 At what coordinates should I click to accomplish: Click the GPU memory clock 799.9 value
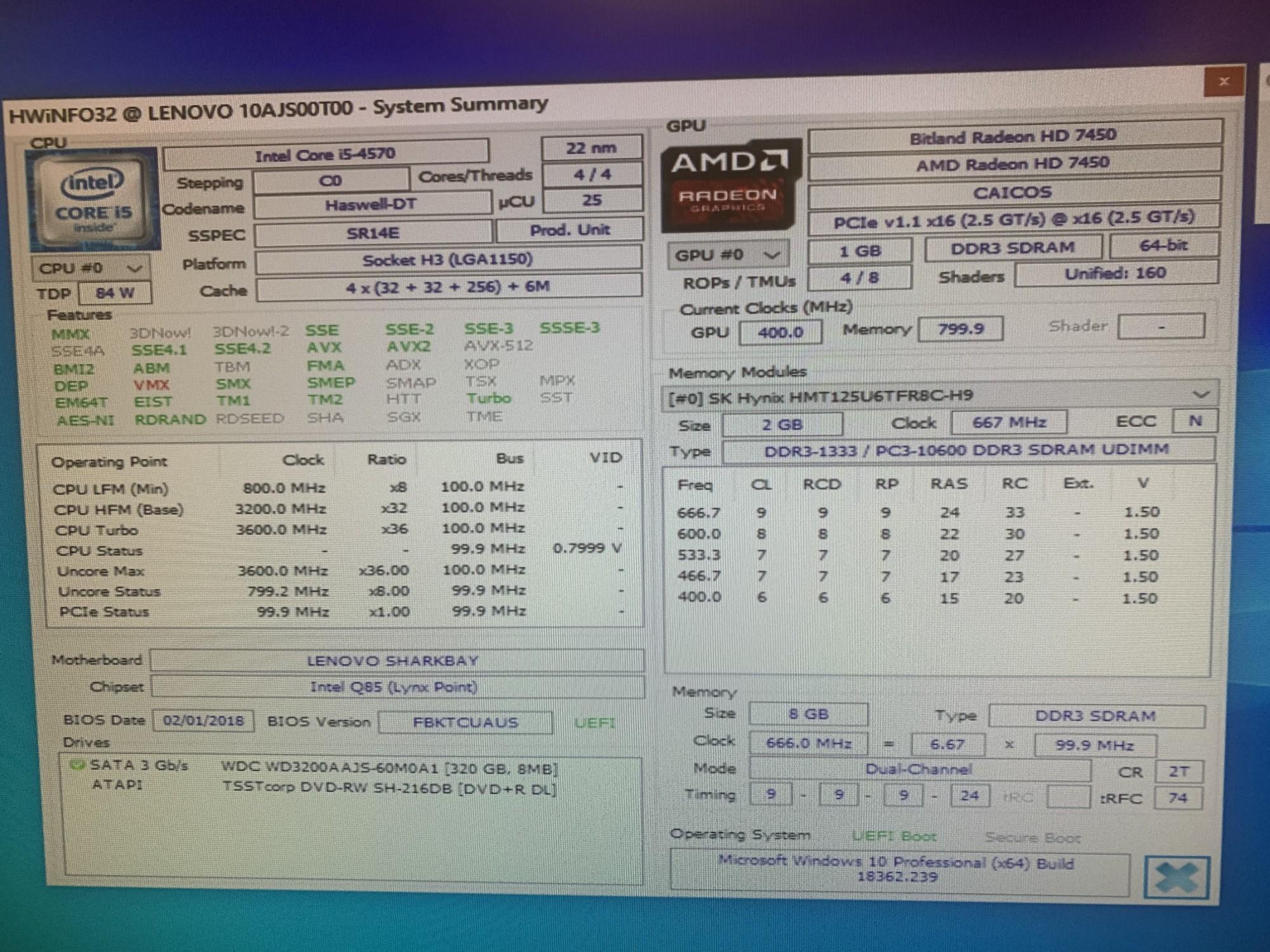click(961, 329)
